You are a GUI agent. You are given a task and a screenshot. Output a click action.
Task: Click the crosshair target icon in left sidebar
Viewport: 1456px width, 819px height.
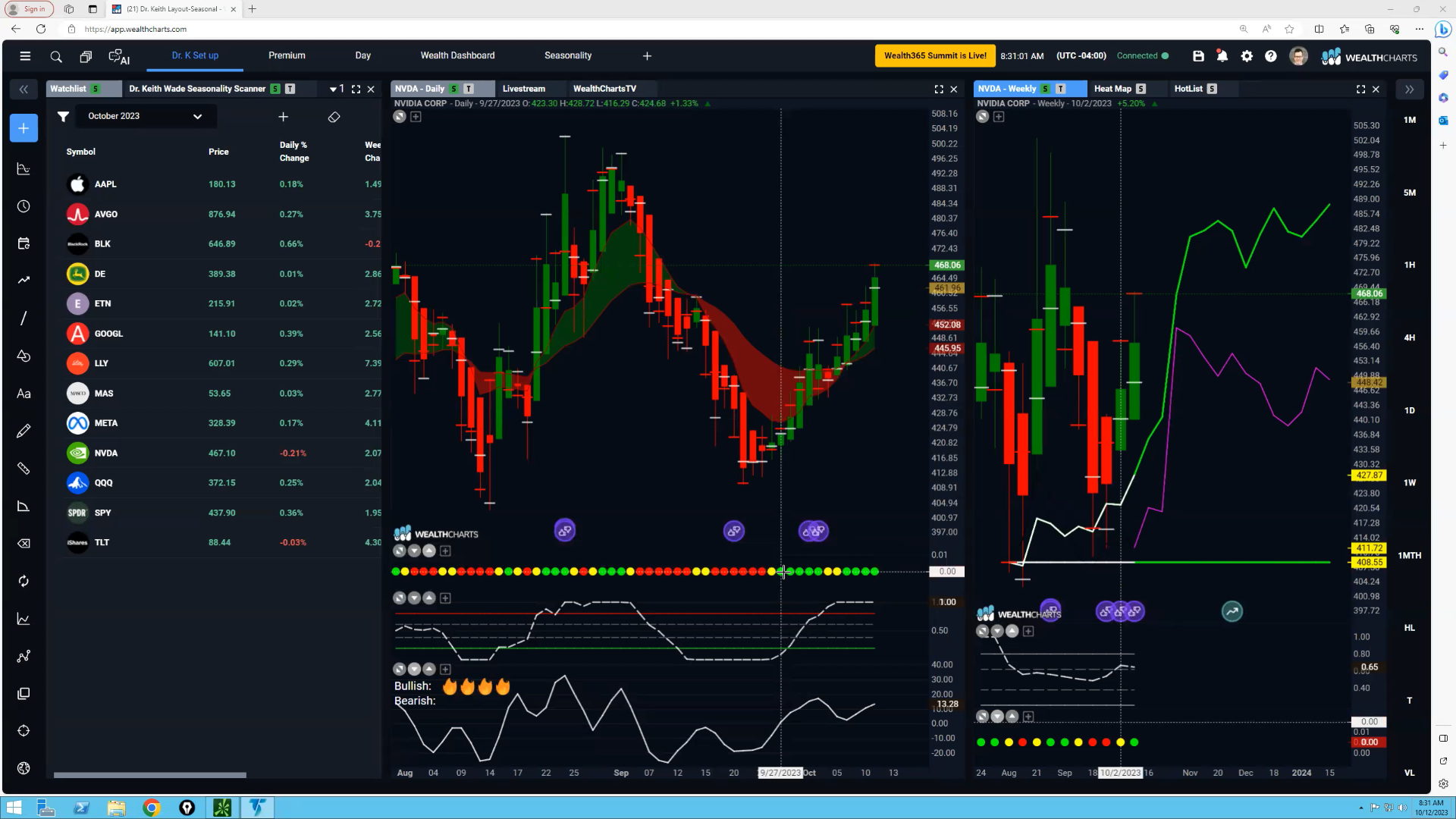click(x=24, y=731)
